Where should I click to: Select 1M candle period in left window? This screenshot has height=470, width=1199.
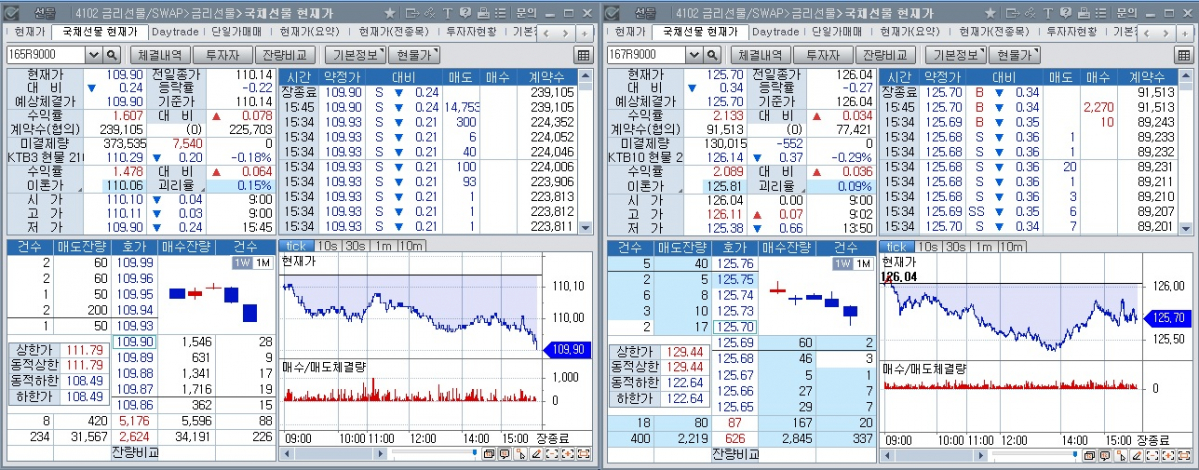click(x=262, y=263)
